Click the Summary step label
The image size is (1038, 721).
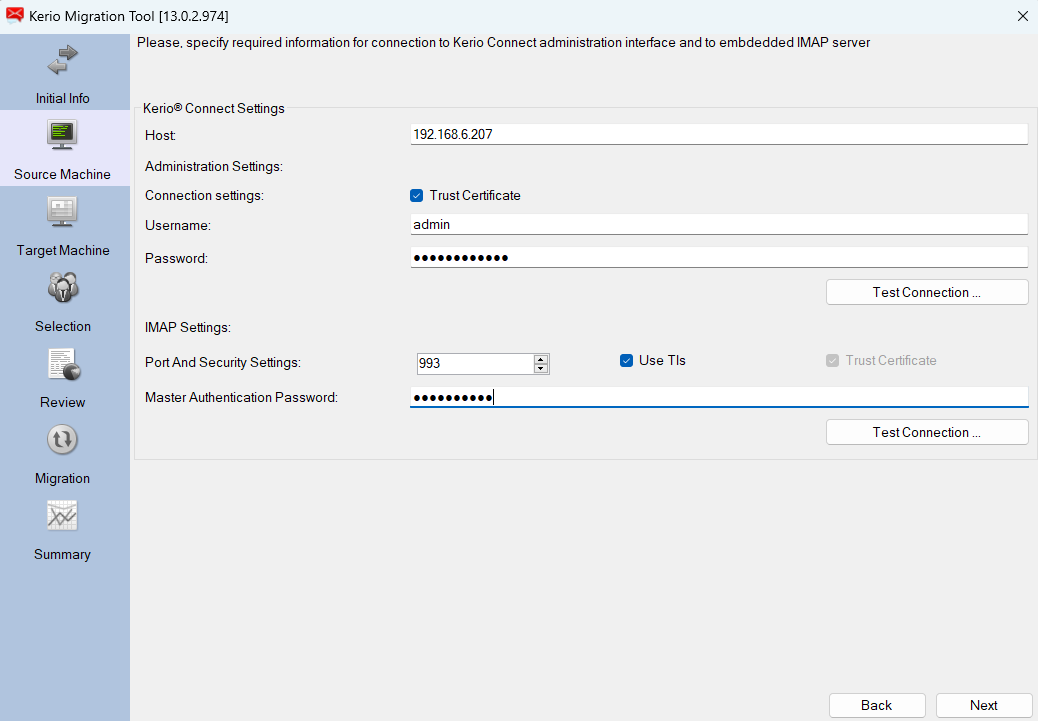click(62, 554)
